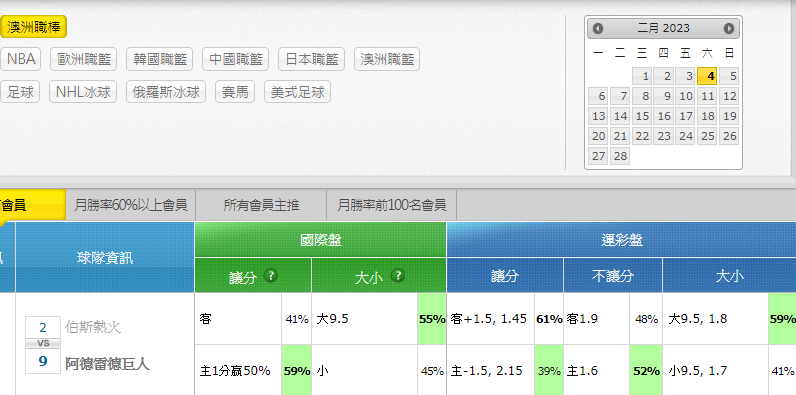Pick February 26 in the calendar
The image size is (796, 395).
point(729,136)
